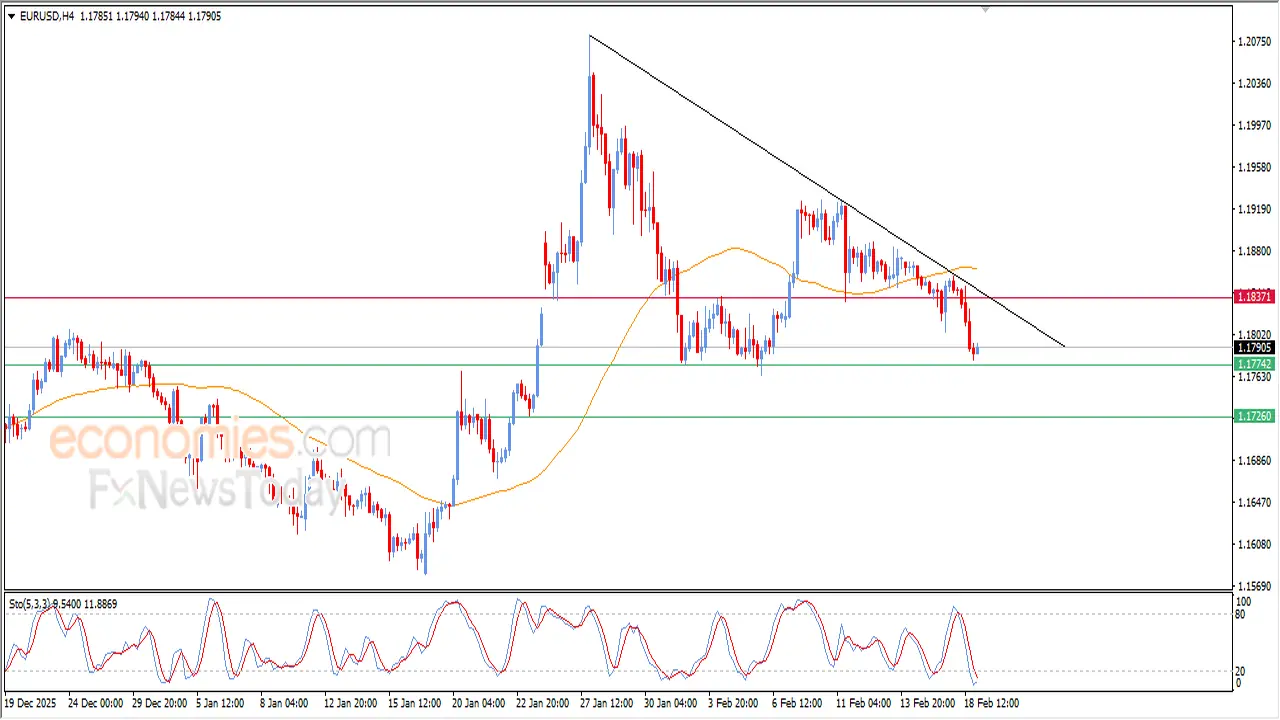Click the arrow icon beside EURUSD,H4 title
This screenshot has width=1280, height=720.
coord(11,16)
